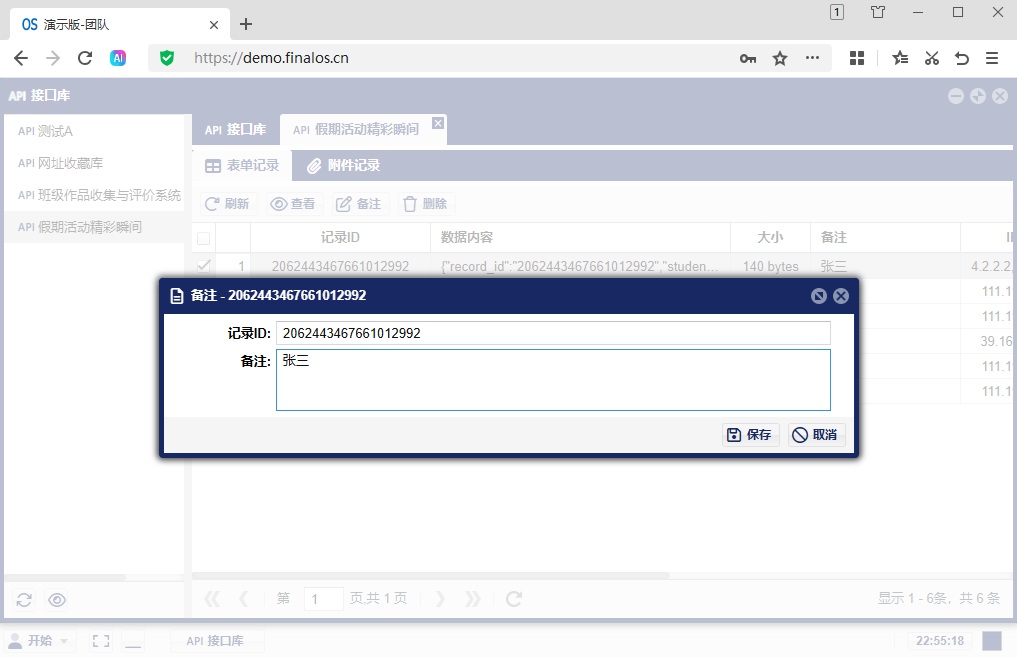The height and width of the screenshot is (657, 1017).
Task: Uncheck the row 1 checkbox
Action: [x=204, y=265]
